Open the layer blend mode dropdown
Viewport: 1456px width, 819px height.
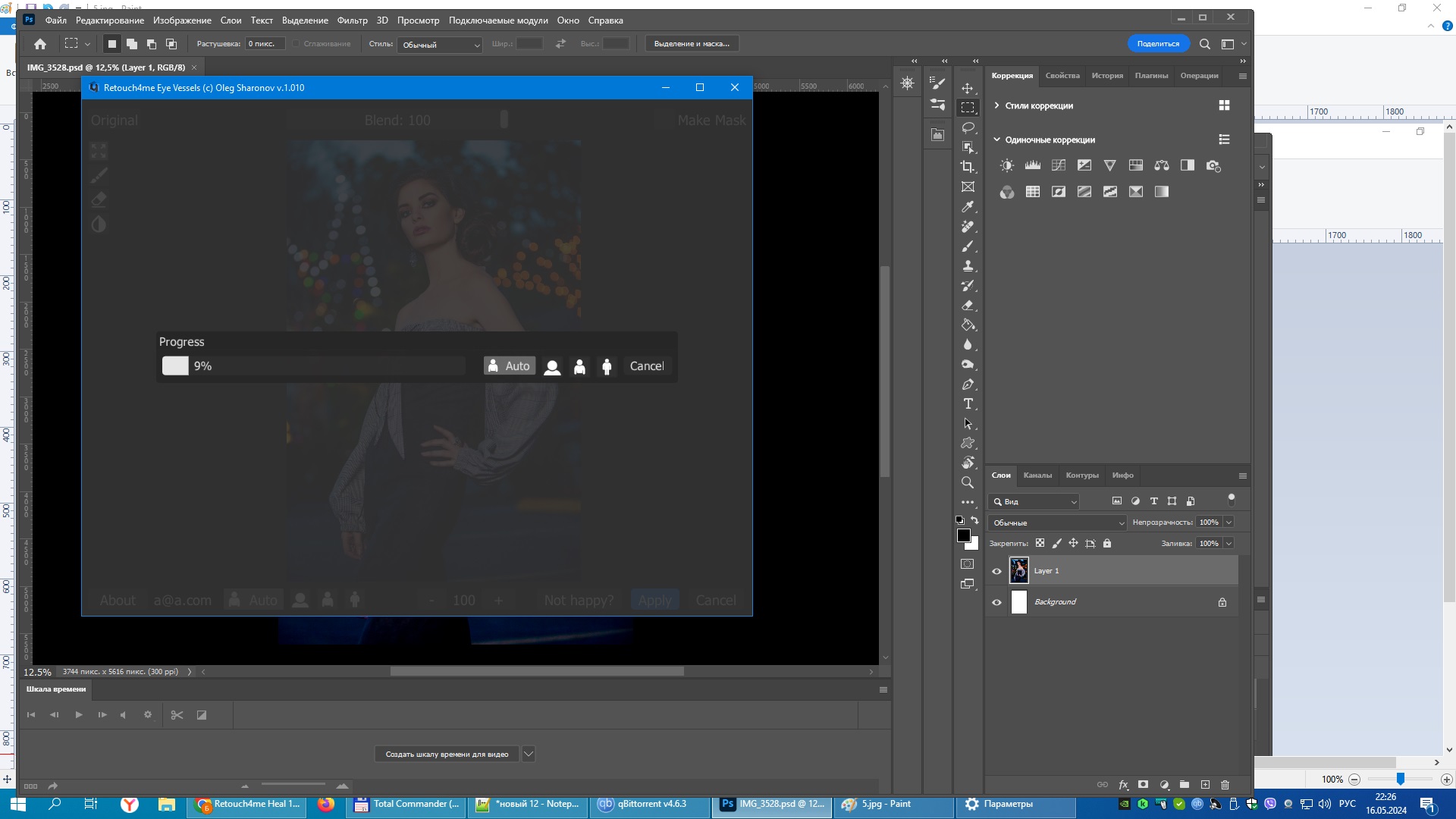[1057, 522]
